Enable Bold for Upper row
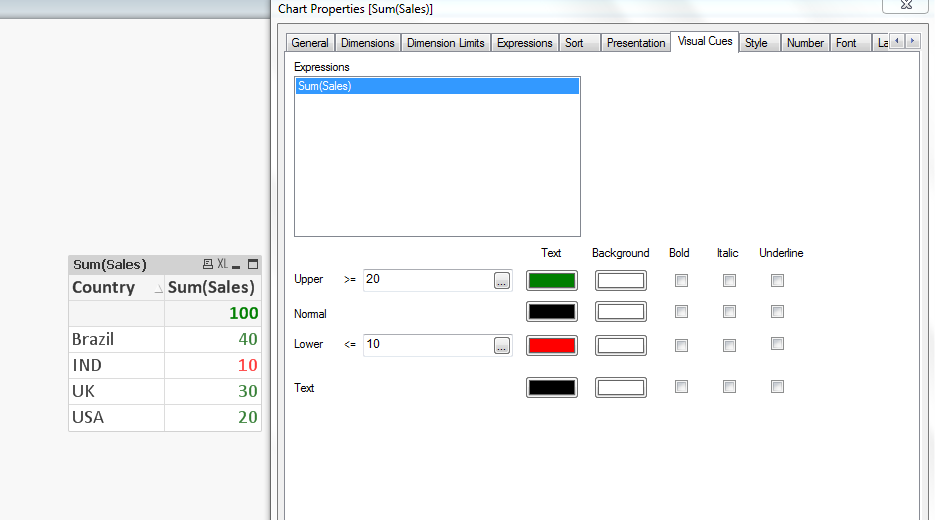935x520 pixels. coord(681,280)
